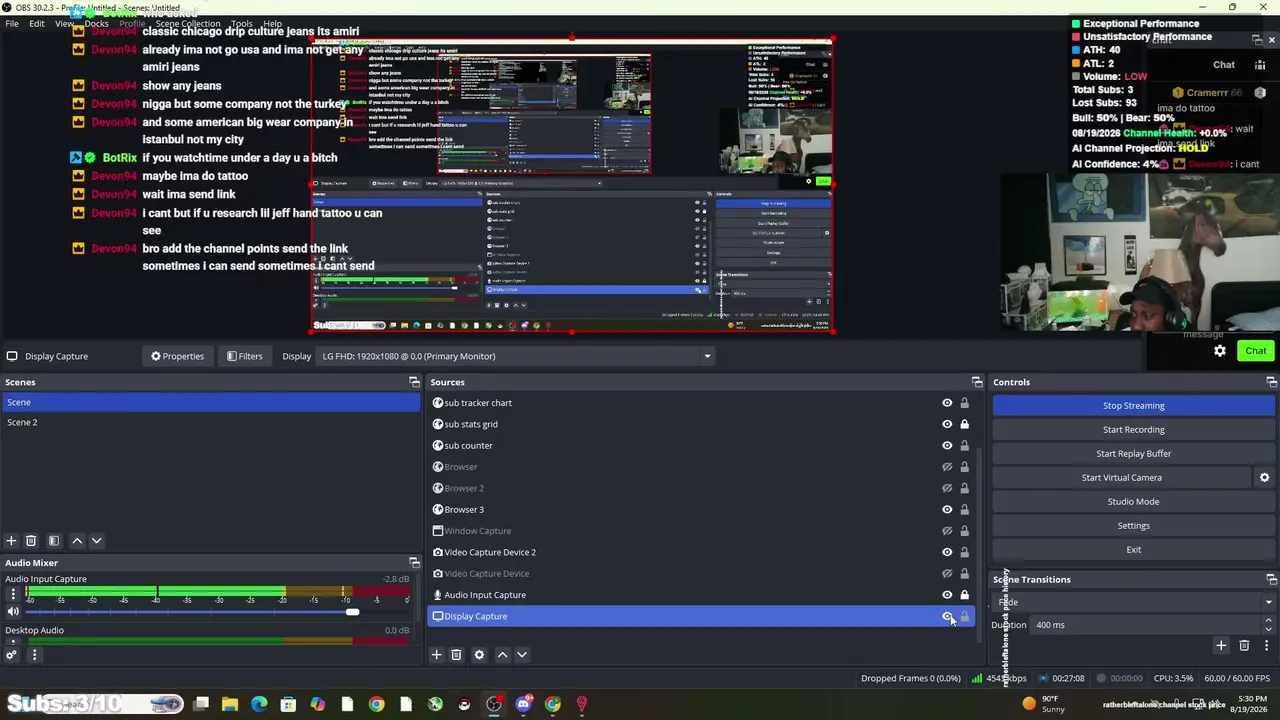Viewport: 1280px width, 720px height.
Task: Open Audio Mixer options menu at panel bottom
Action: point(34,655)
